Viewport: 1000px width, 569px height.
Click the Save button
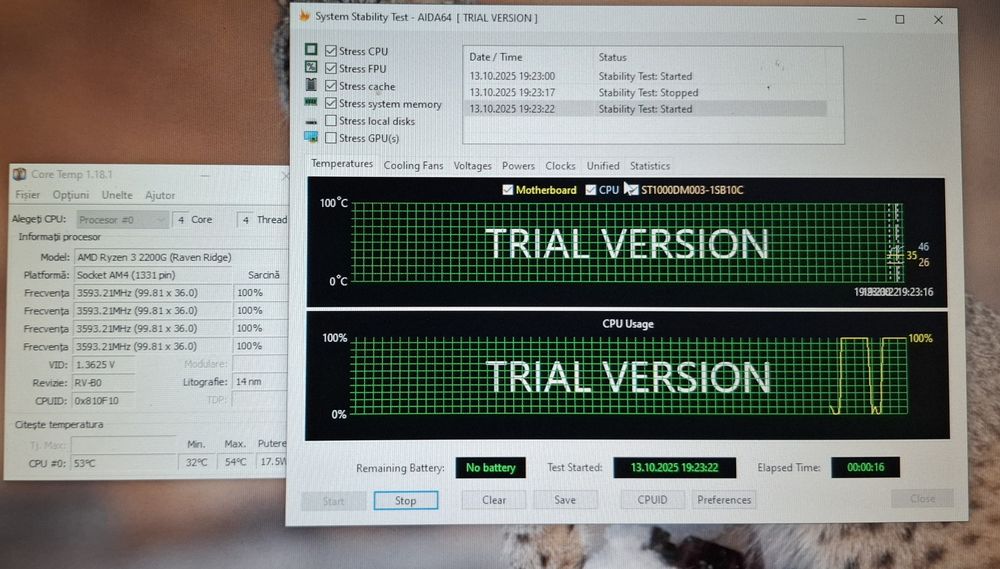coord(565,499)
